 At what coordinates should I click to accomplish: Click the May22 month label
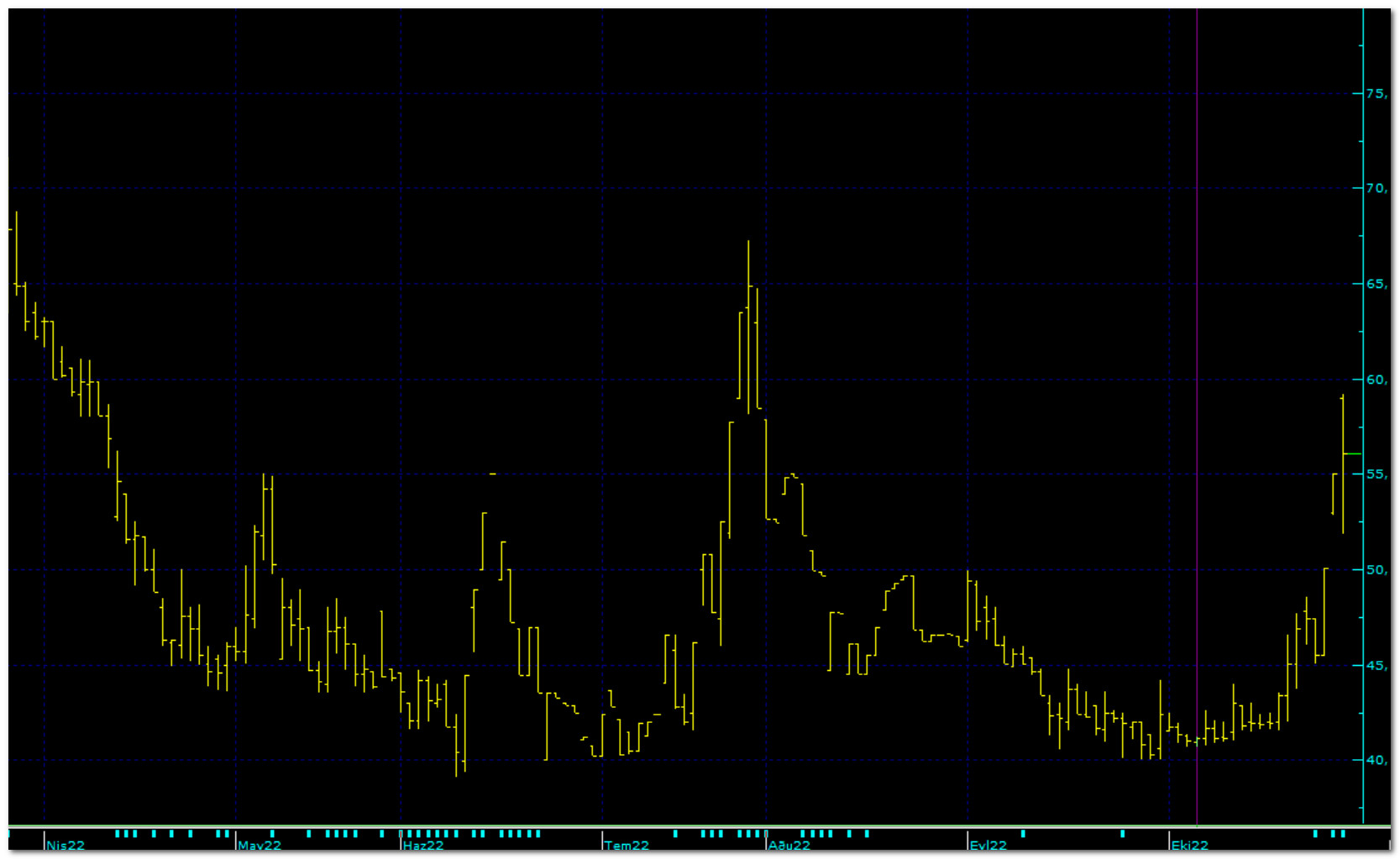click(260, 845)
